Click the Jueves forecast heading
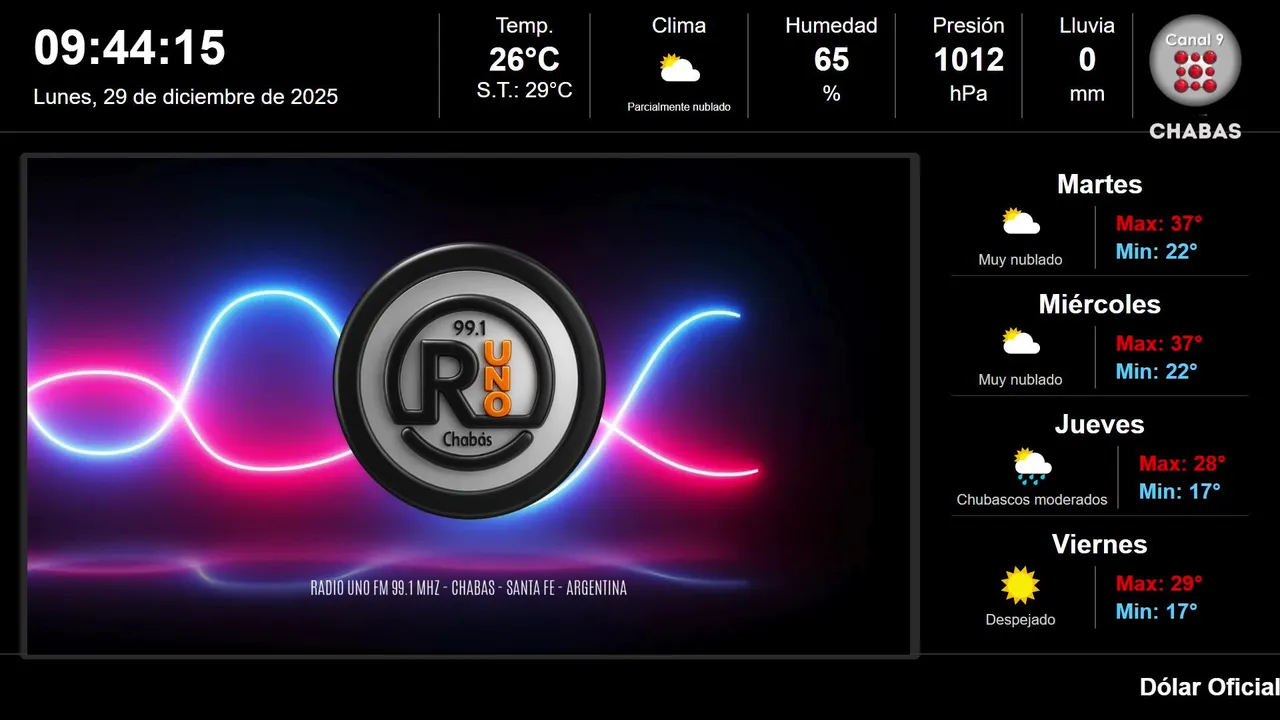 (1099, 424)
